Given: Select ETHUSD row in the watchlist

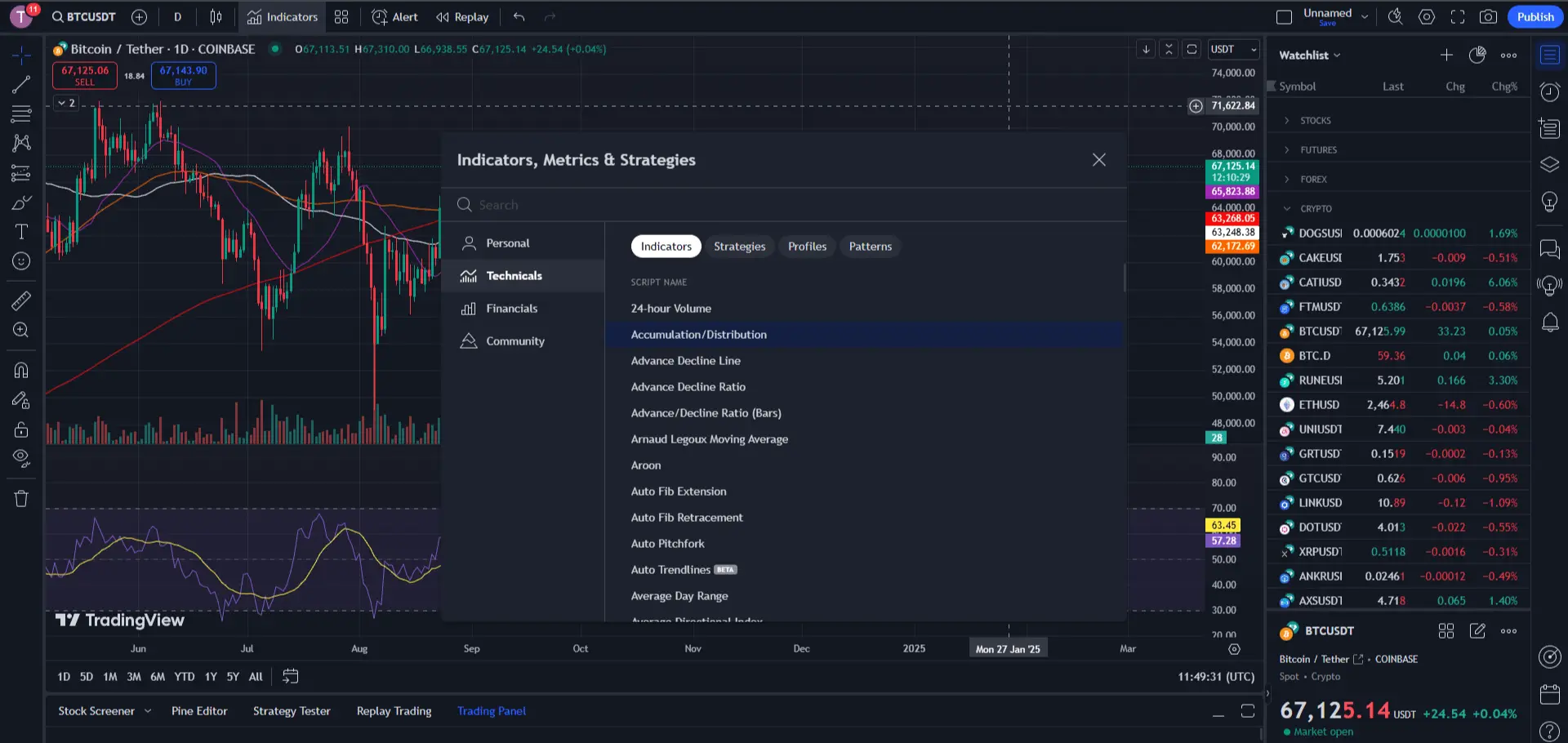Looking at the screenshot, I should 1398,405.
